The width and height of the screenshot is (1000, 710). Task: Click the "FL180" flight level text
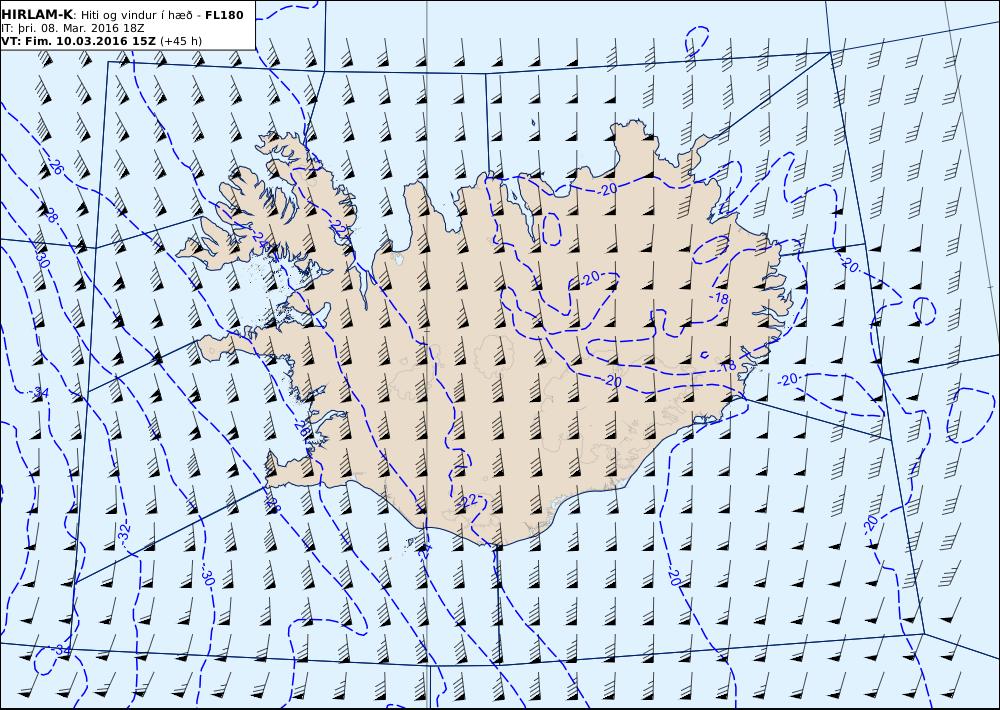(x=224, y=15)
